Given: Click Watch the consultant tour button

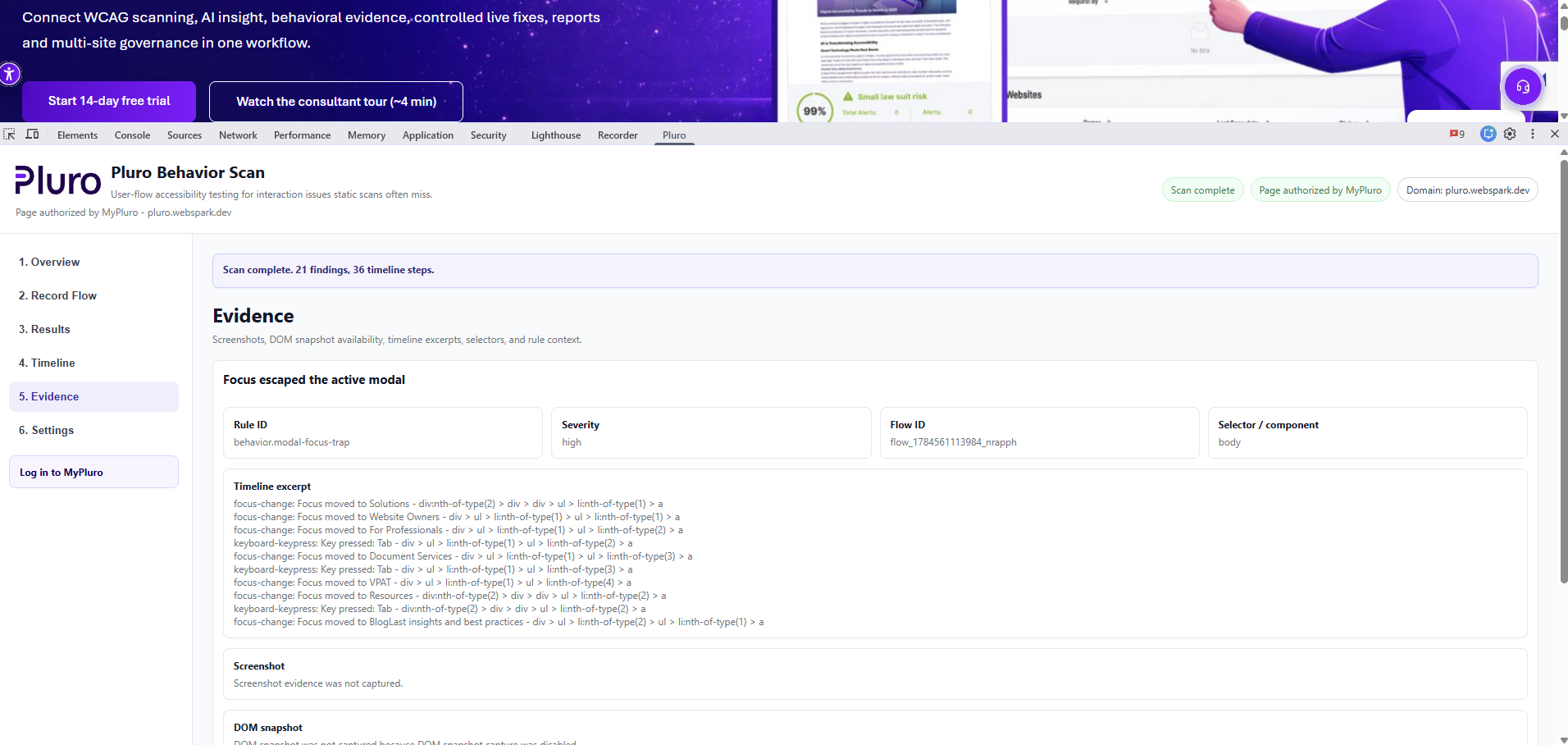Looking at the screenshot, I should click(x=336, y=101).
